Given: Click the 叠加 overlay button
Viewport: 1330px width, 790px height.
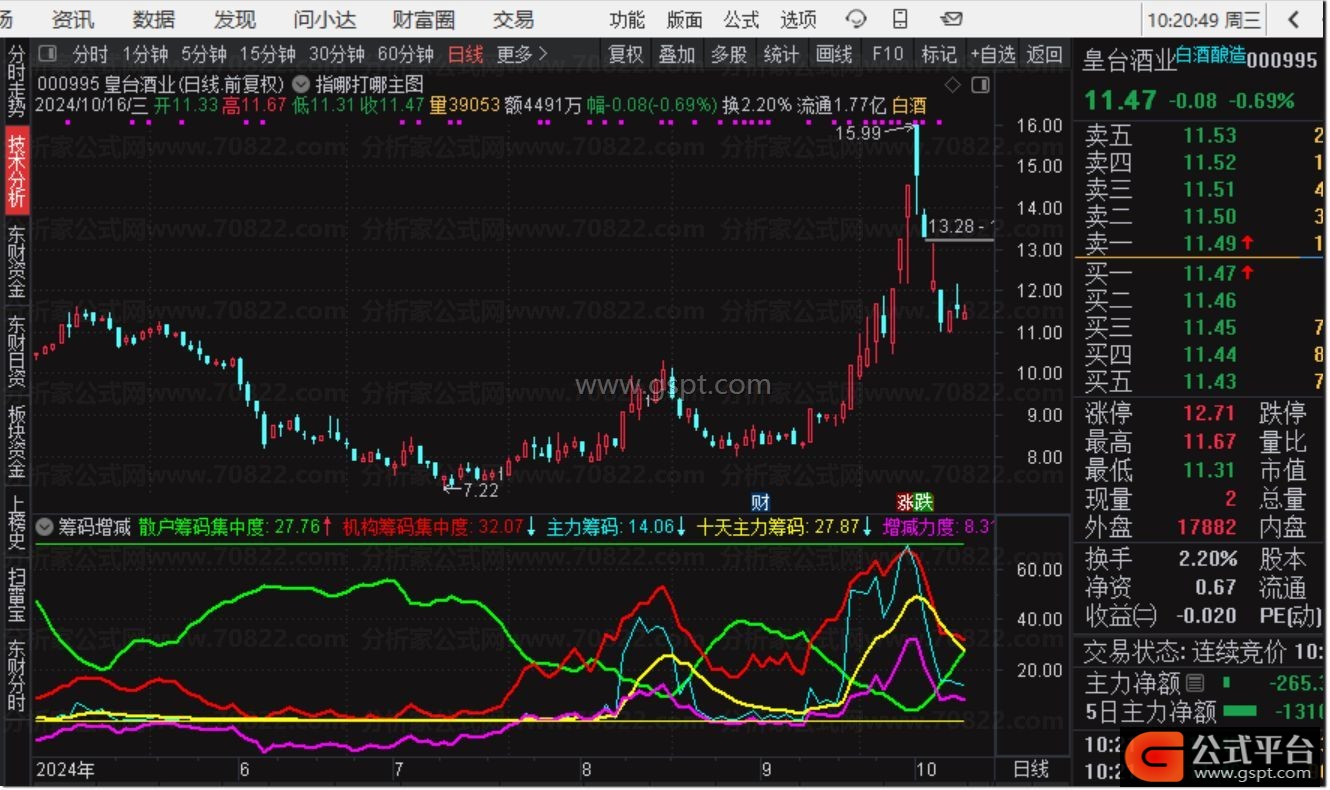Looking at the screenshot, I should 677,54.
